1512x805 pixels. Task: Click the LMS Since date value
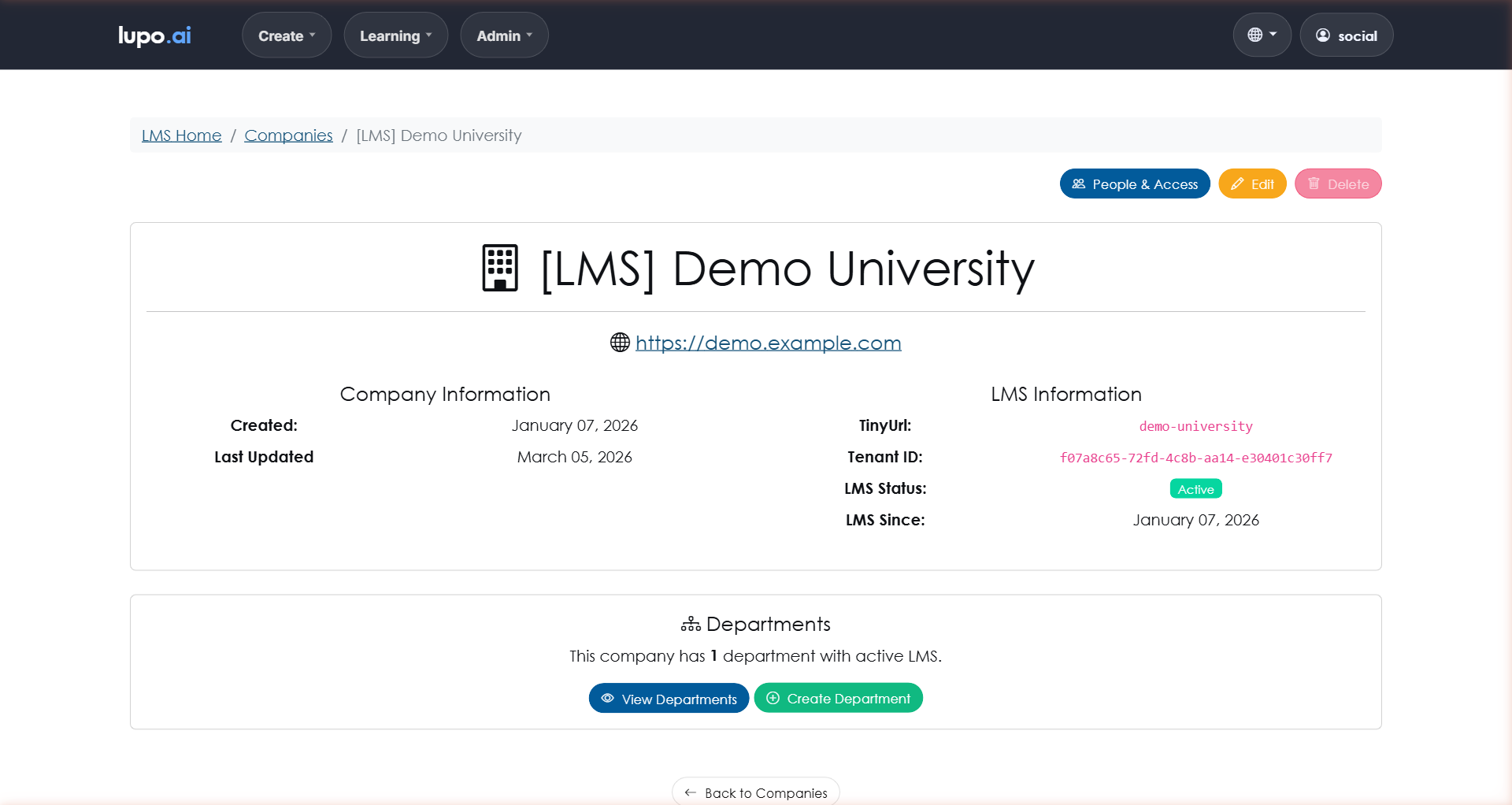click(x=1195, y=520)
